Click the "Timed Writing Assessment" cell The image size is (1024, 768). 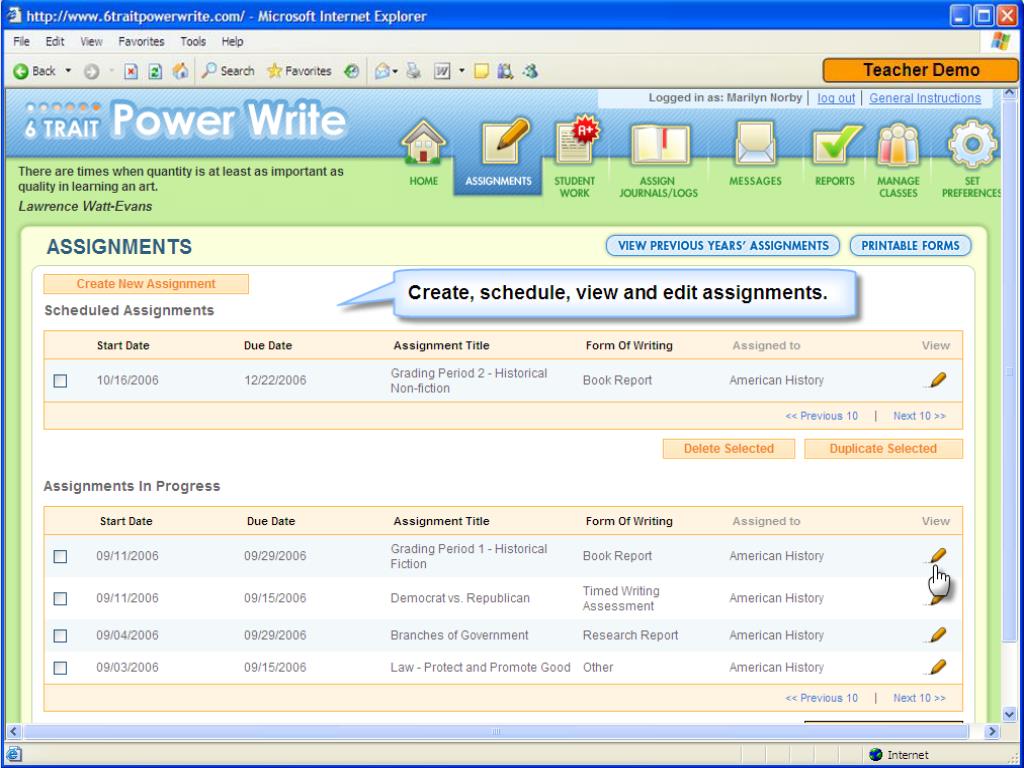coord(621,598)
